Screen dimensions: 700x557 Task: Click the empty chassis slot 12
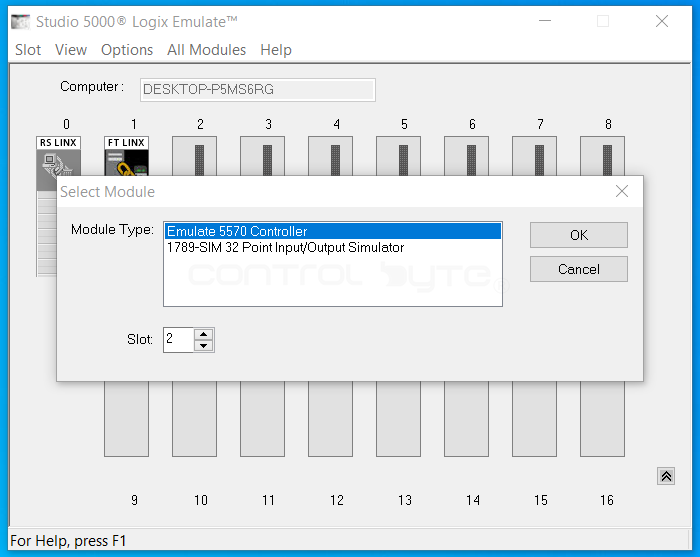[x=330, y=419]
